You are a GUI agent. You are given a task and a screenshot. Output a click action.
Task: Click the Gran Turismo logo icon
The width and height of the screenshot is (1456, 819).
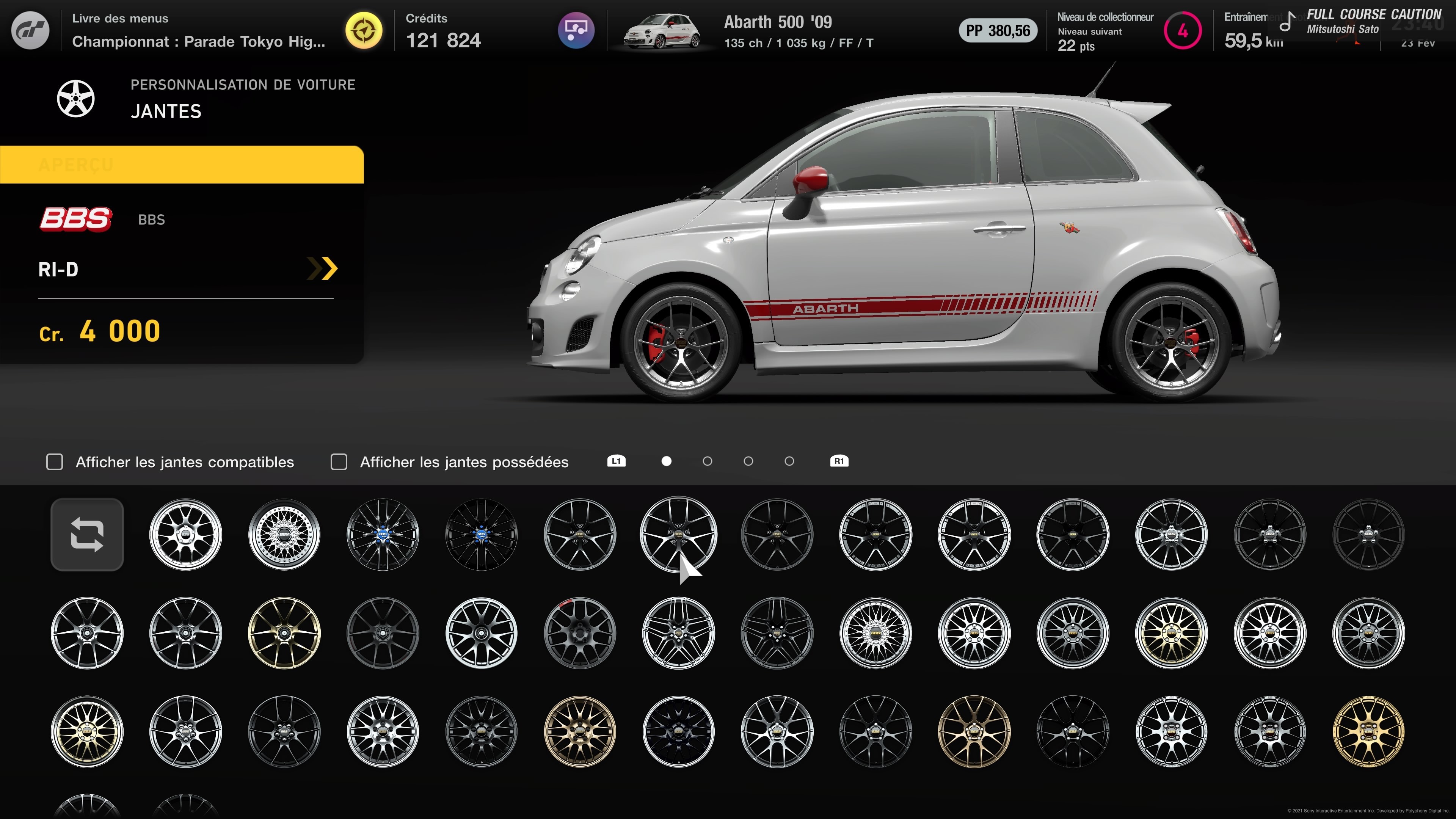tap(30, 30)
